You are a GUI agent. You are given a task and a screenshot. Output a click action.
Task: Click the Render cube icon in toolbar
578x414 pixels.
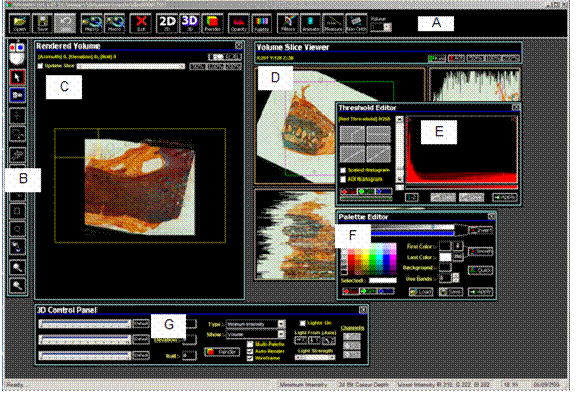212,23
